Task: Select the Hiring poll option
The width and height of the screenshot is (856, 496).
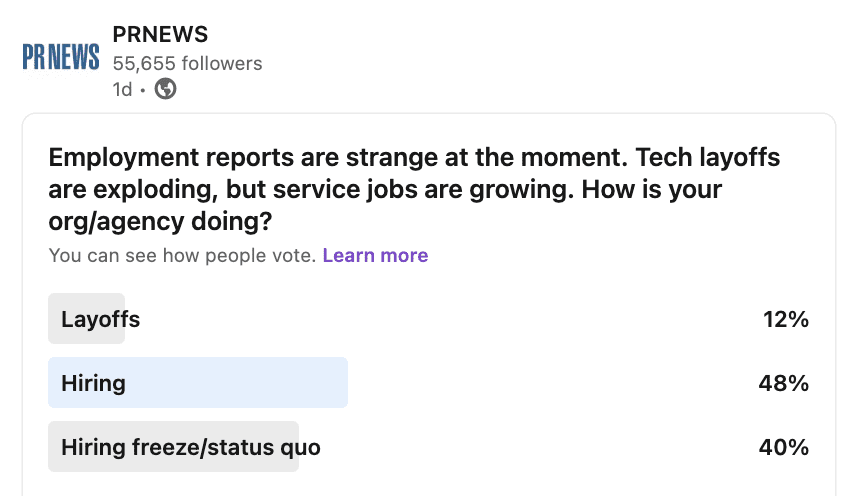Action: click(x=93, y=383)
